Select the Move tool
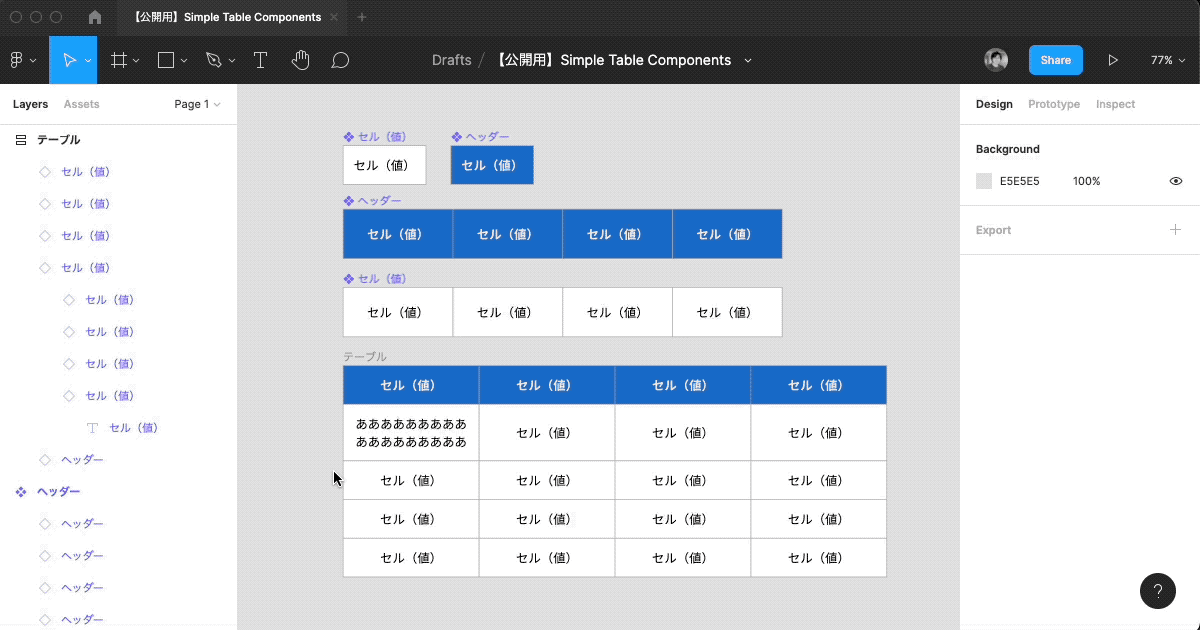Screen dimensions: 1200x630 pyautogui.click(x=69, y=60)
